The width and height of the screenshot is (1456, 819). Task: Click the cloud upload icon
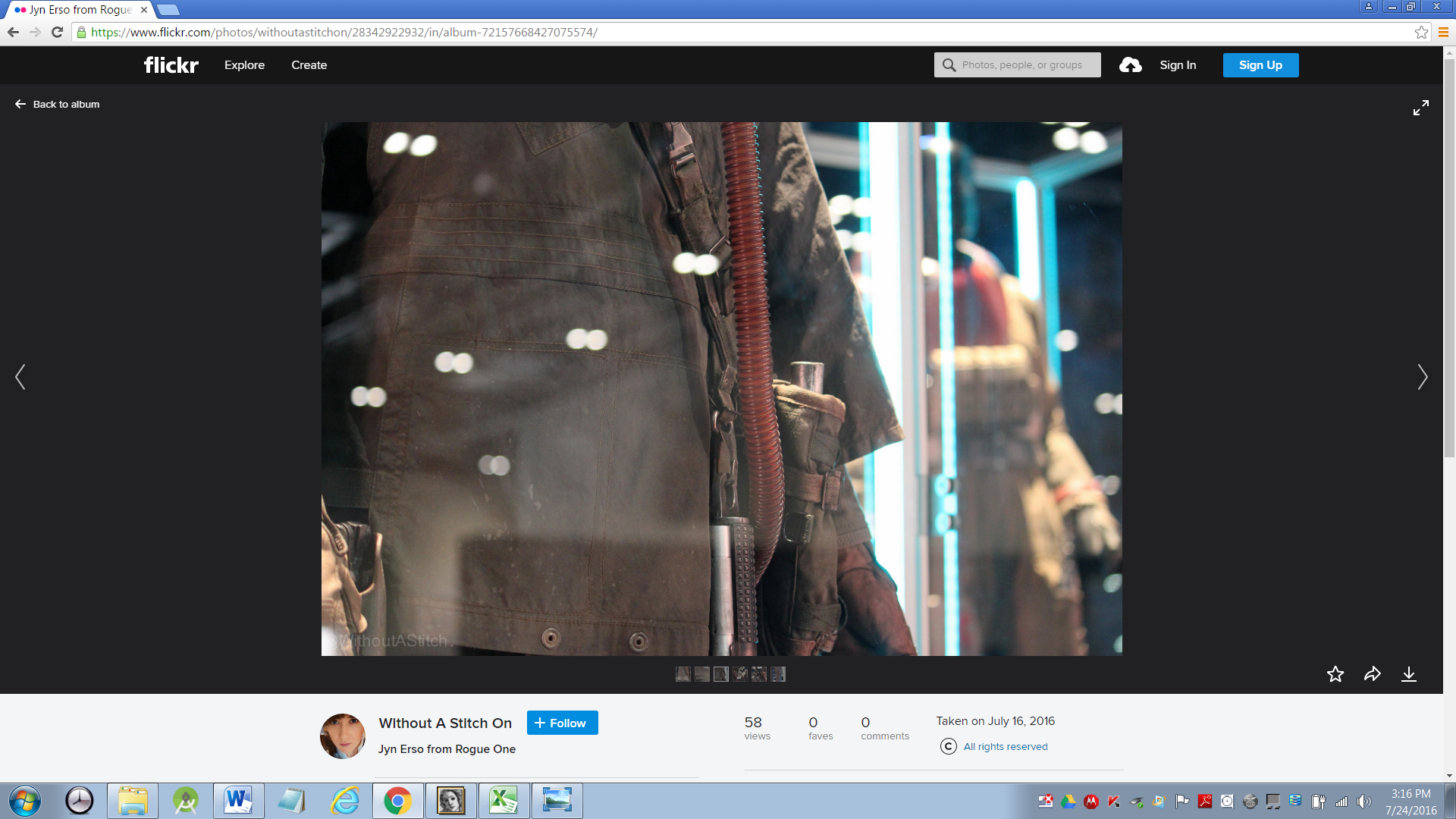pos(1131,65)
